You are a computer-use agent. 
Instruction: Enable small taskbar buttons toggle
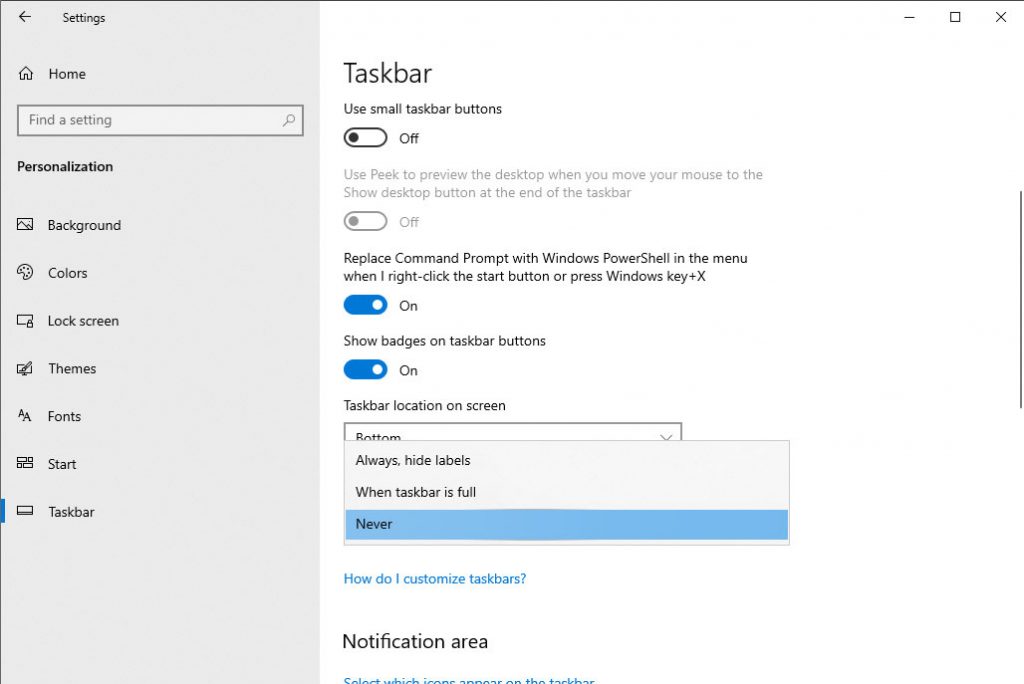tap(364, 137)
